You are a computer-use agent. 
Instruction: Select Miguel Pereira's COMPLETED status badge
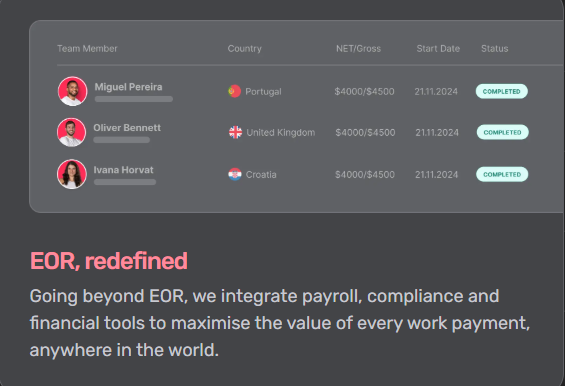pos(502,91)
